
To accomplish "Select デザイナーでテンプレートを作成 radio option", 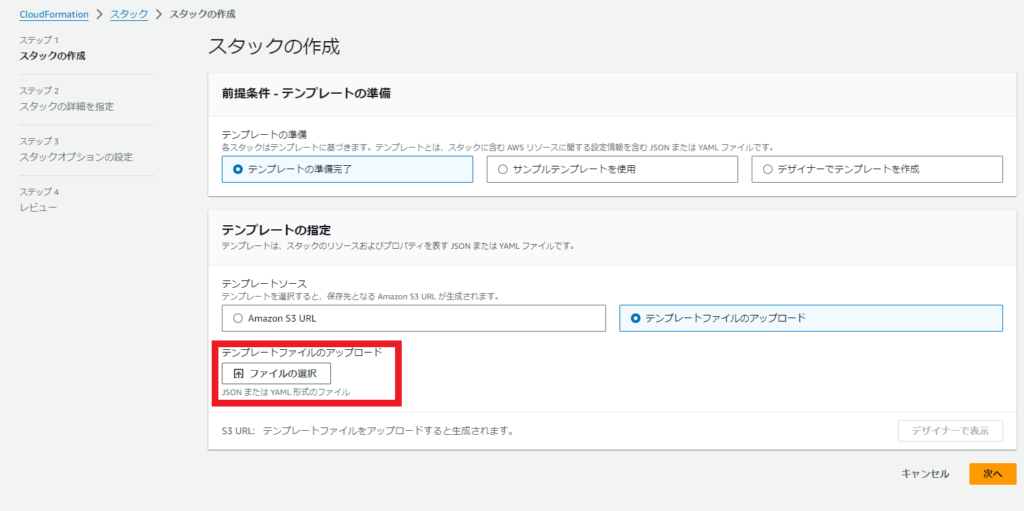I will (x=768, y=169).
